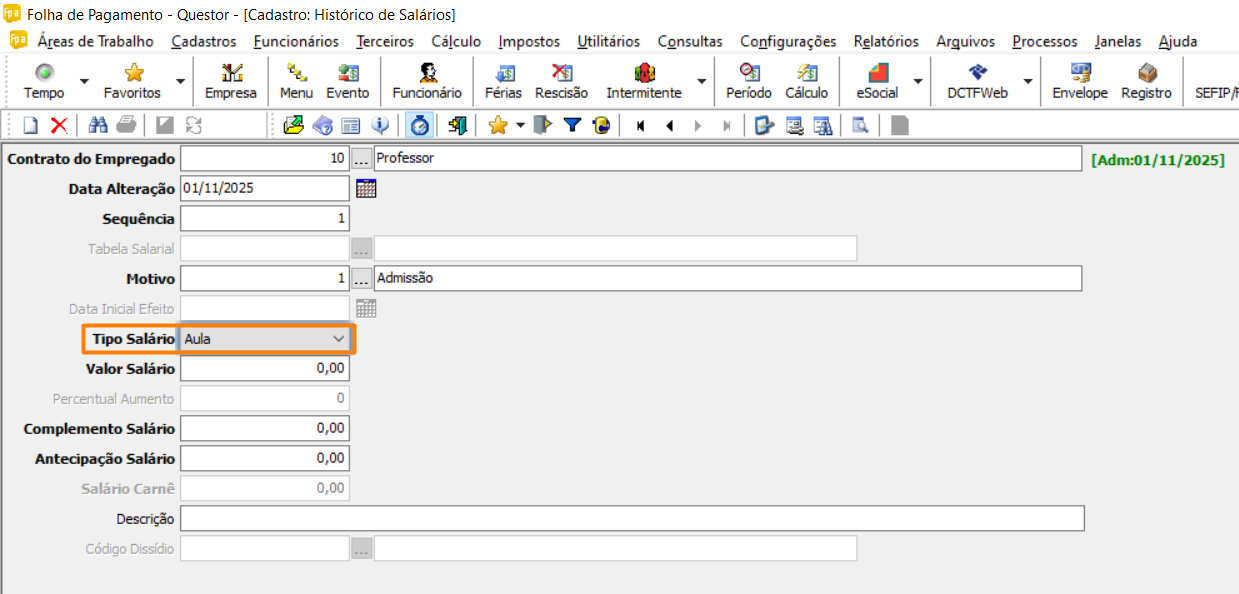
Task: Click lookup button beside Contrato do Empregado
Action: pyautogui.click(x=361, y=158)
